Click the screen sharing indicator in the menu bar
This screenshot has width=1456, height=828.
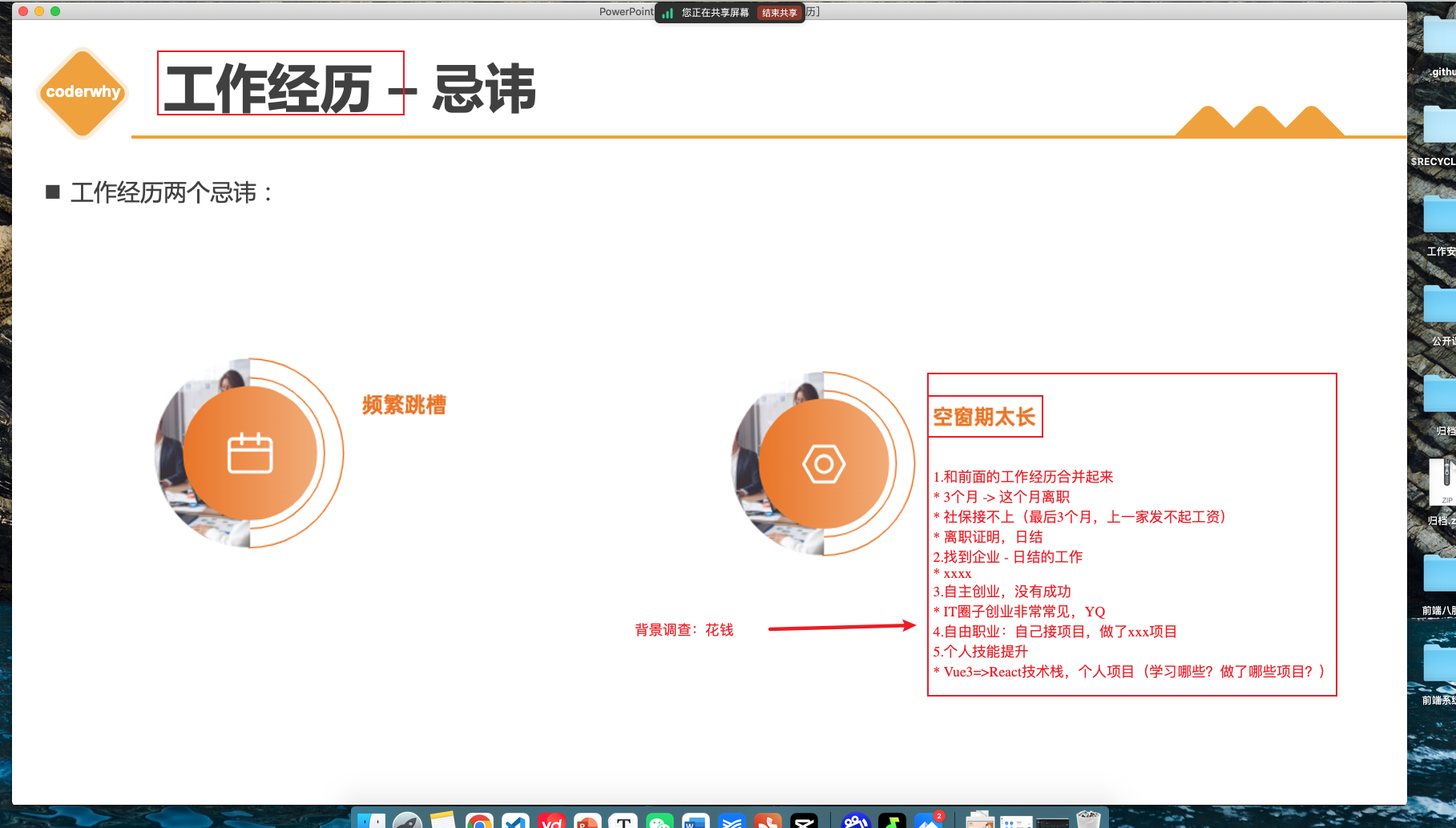tap(668, 12)
